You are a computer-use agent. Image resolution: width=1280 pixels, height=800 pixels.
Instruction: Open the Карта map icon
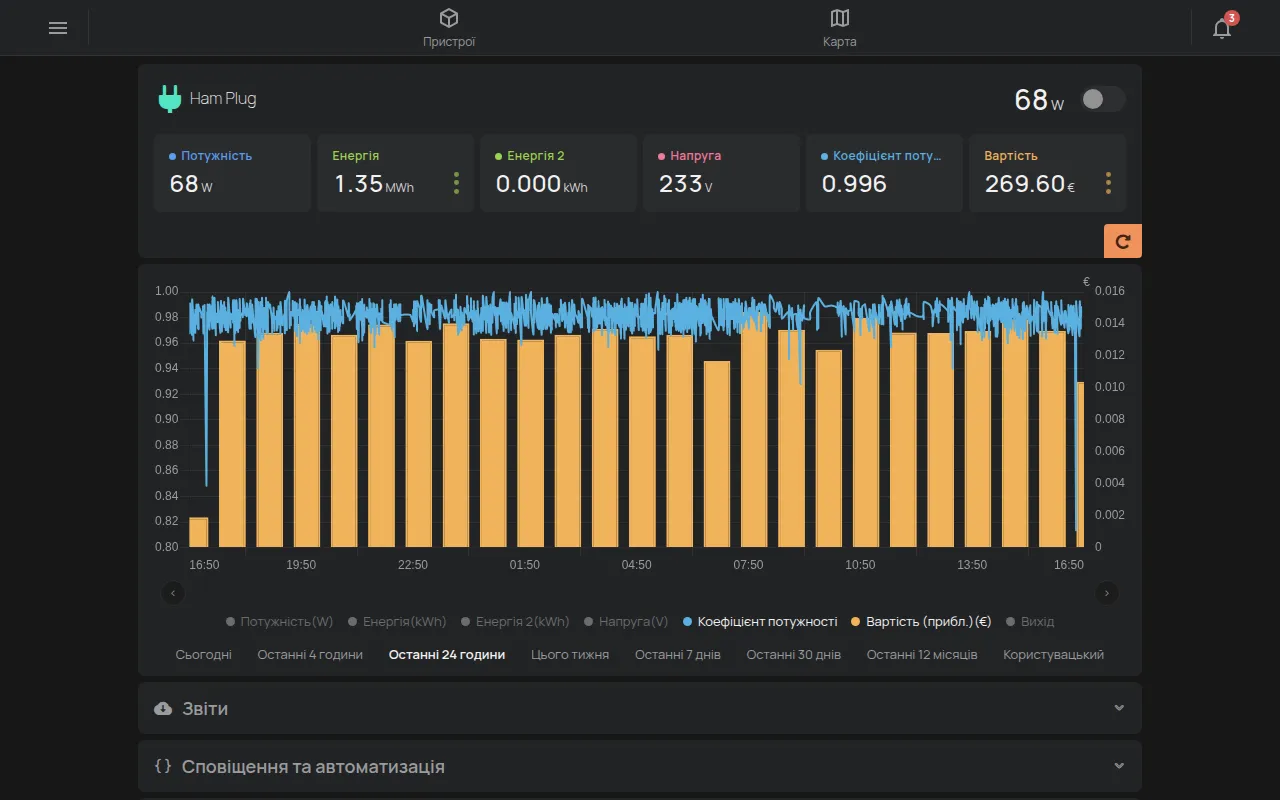tap(840, 18)
